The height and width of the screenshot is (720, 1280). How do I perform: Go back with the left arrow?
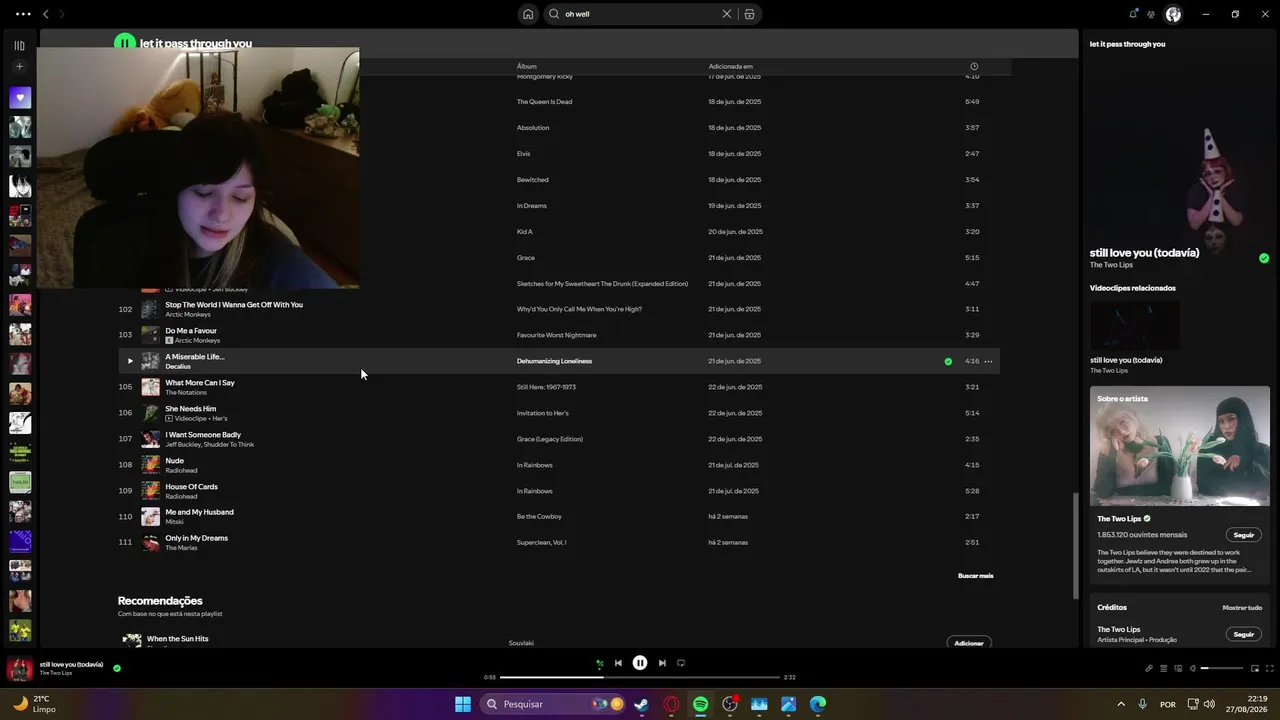coord(45,14)
